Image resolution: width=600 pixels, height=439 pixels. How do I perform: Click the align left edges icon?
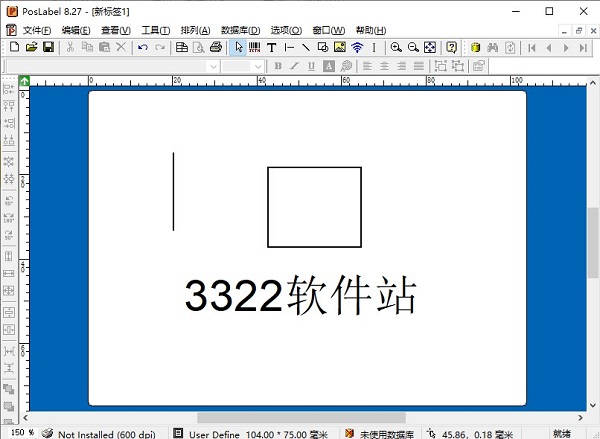pos(9,89)
